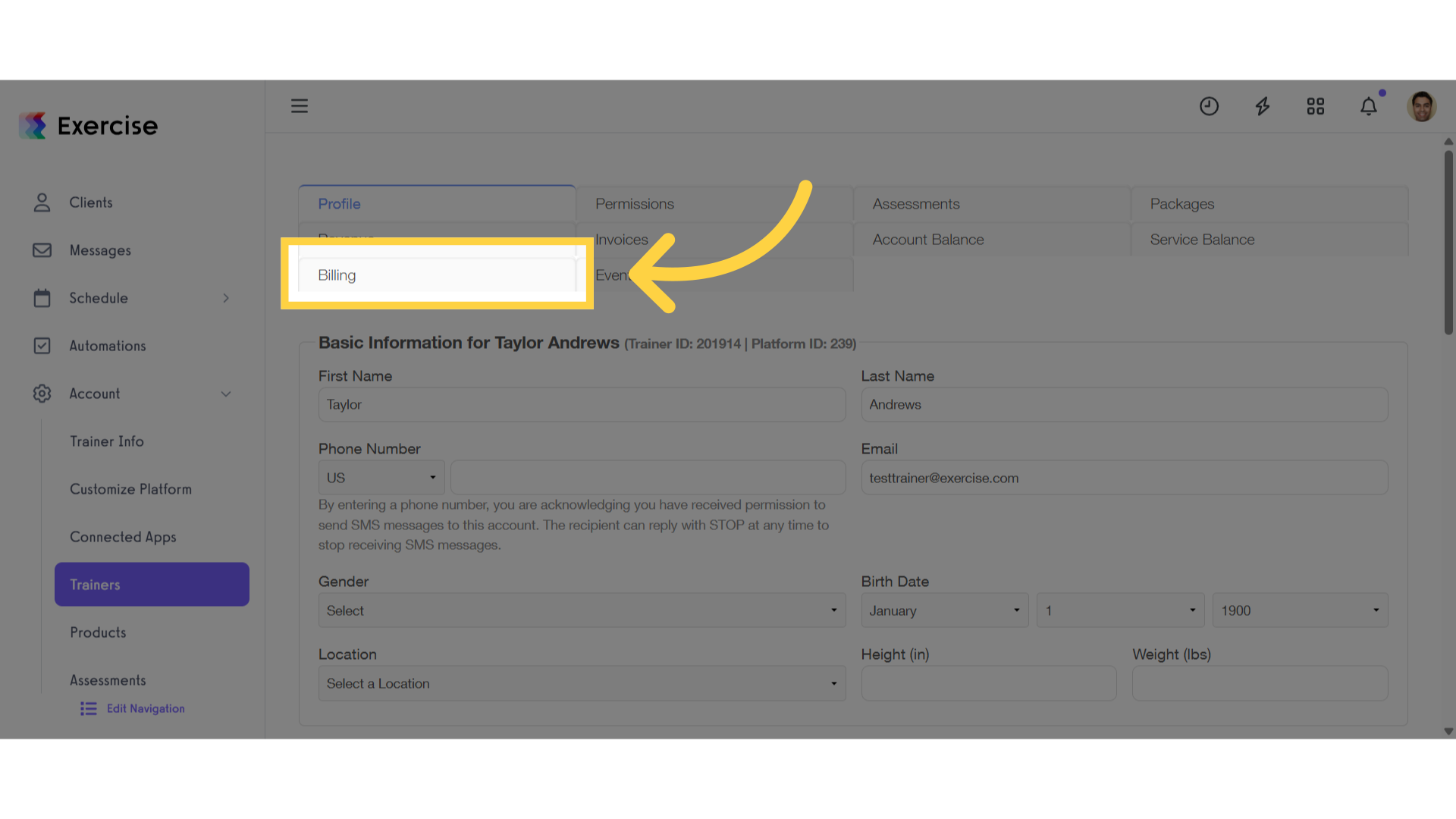
Task: Click the Exercise logo icon
Action: click(33, 125)
